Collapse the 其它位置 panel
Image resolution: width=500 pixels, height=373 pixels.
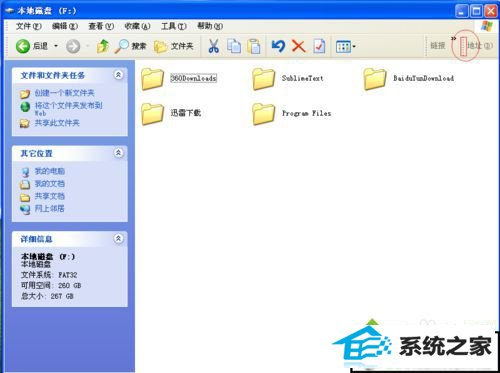(118, 153)
